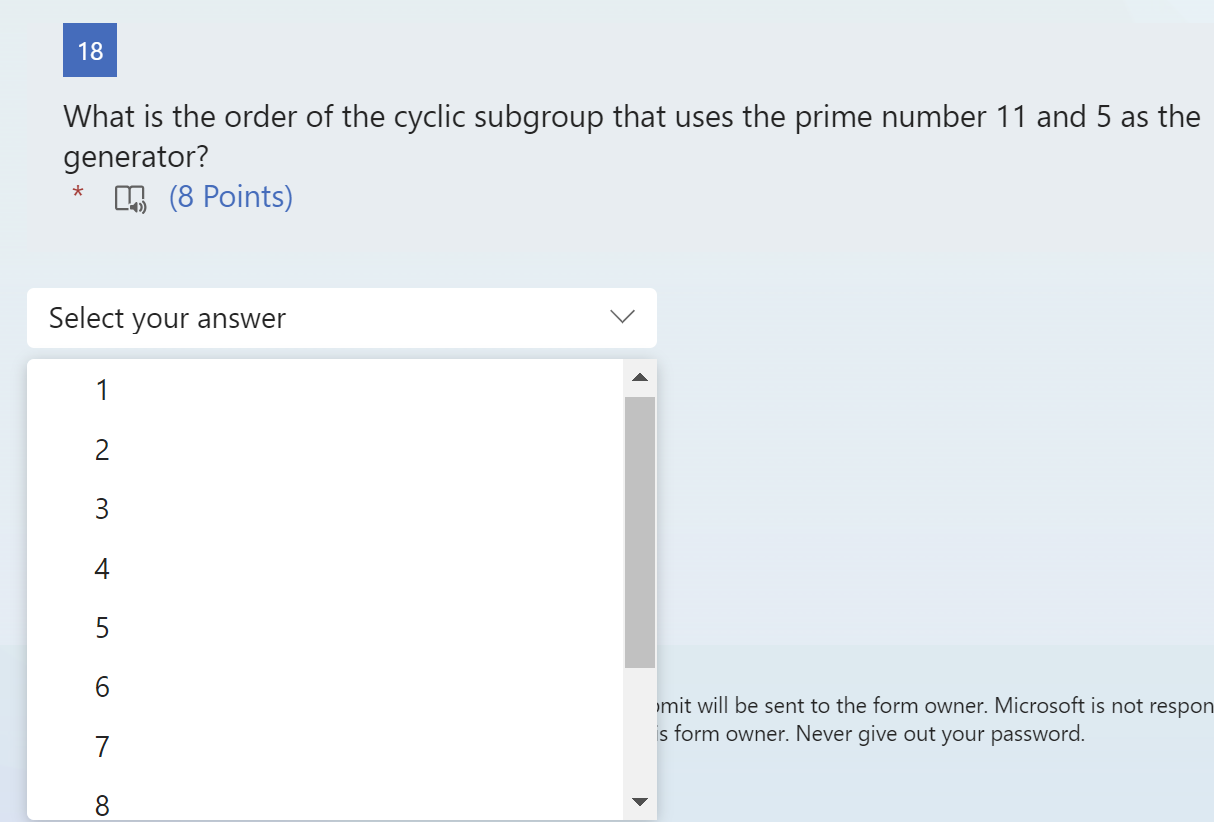The width and height of the screenshot is (1214, 822).
Task: Collapse the answer dropdown with its chevron
Action: pyautogui.click(x=621, y=316)
